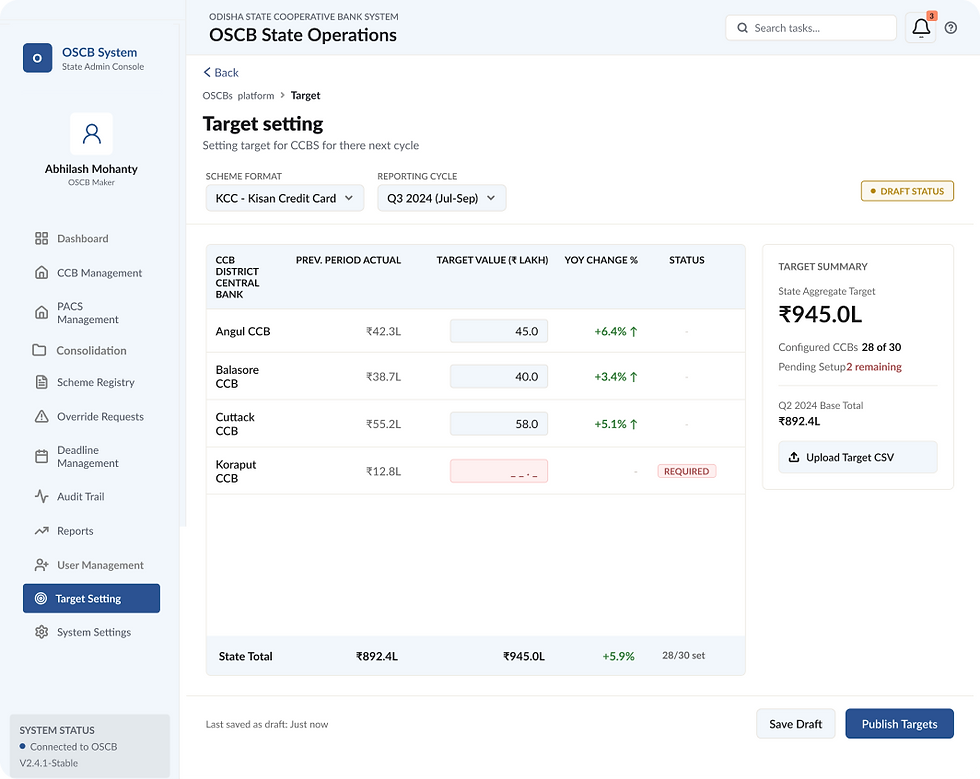Screen dimensions: 980x779
Task: Click the Publish Targets button
Action: [899, 724]
